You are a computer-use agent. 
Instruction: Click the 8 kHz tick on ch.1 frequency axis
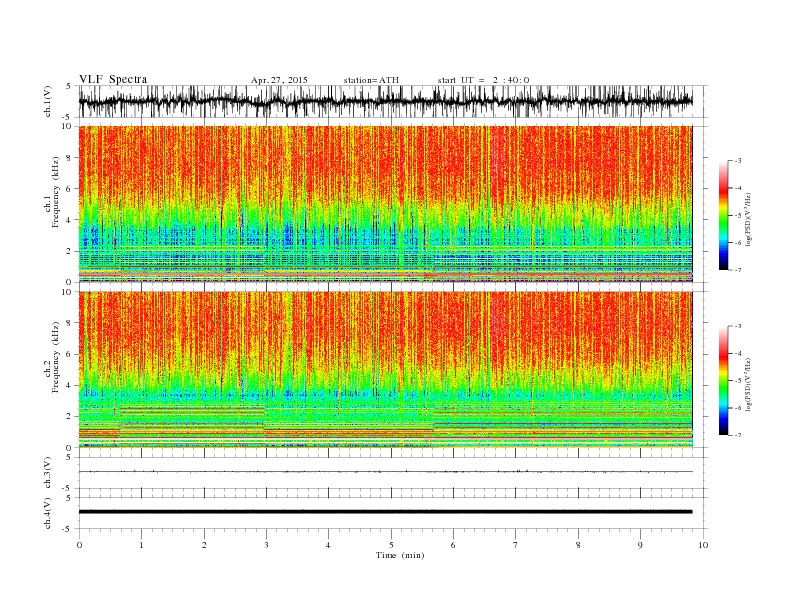[x=70, y=158]
